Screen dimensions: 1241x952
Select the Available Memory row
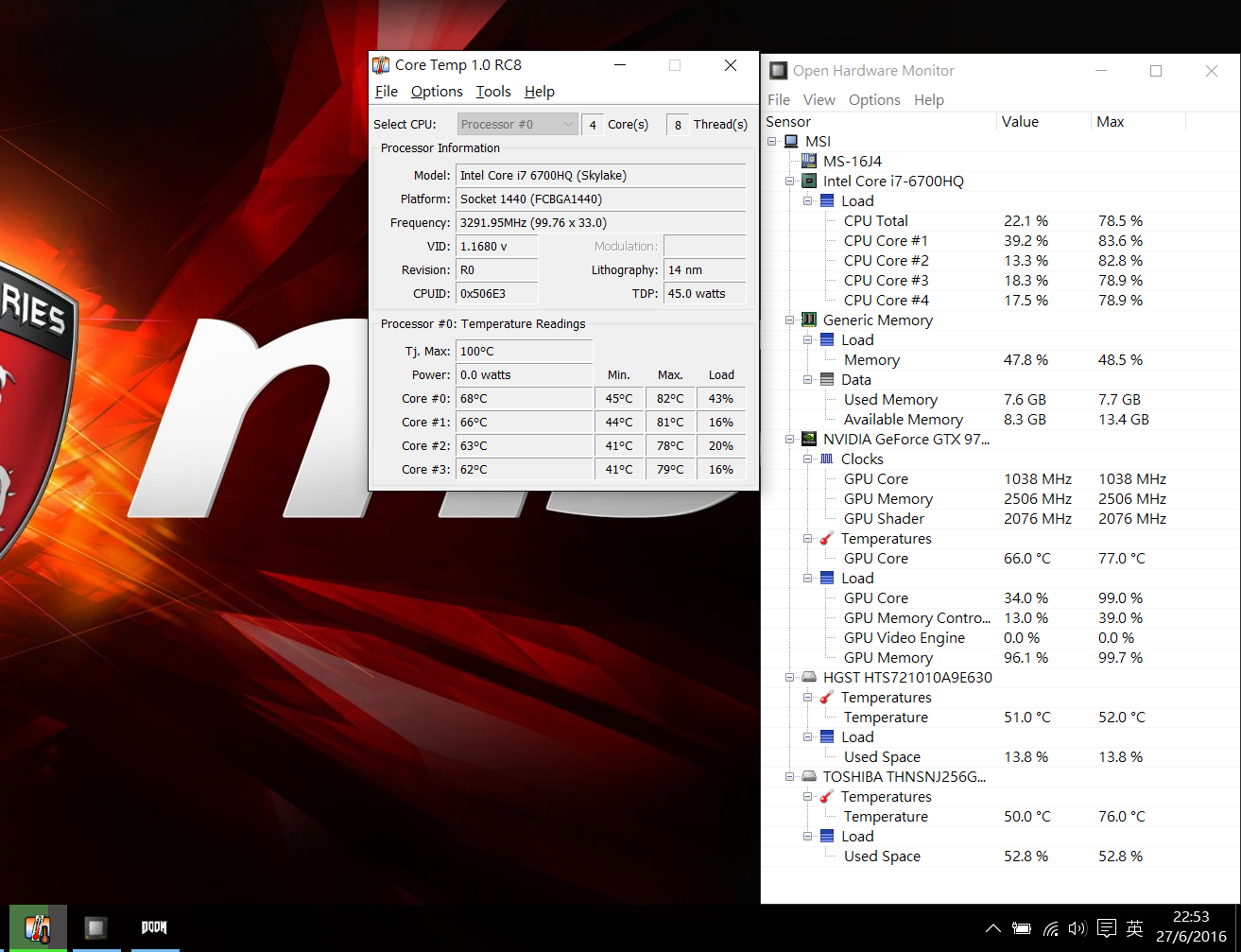pyautogui.click(x=1001, y=420)
